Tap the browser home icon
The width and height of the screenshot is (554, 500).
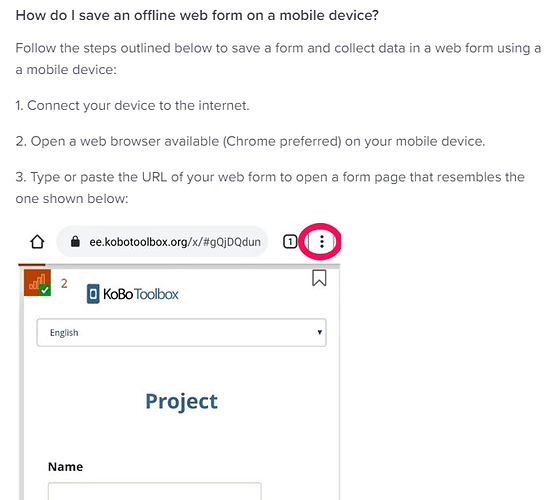(x=37, y=242)
